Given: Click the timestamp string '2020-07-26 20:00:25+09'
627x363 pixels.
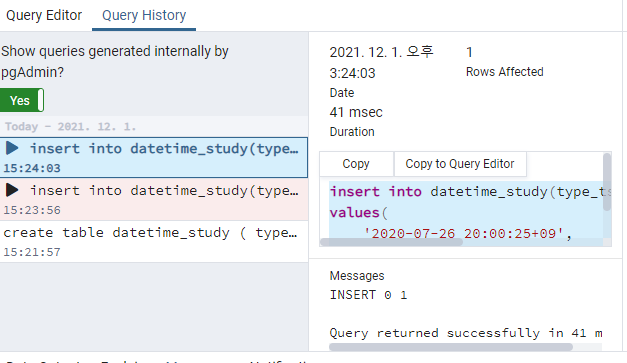Looking at the screenshot, I should (464, 233).
